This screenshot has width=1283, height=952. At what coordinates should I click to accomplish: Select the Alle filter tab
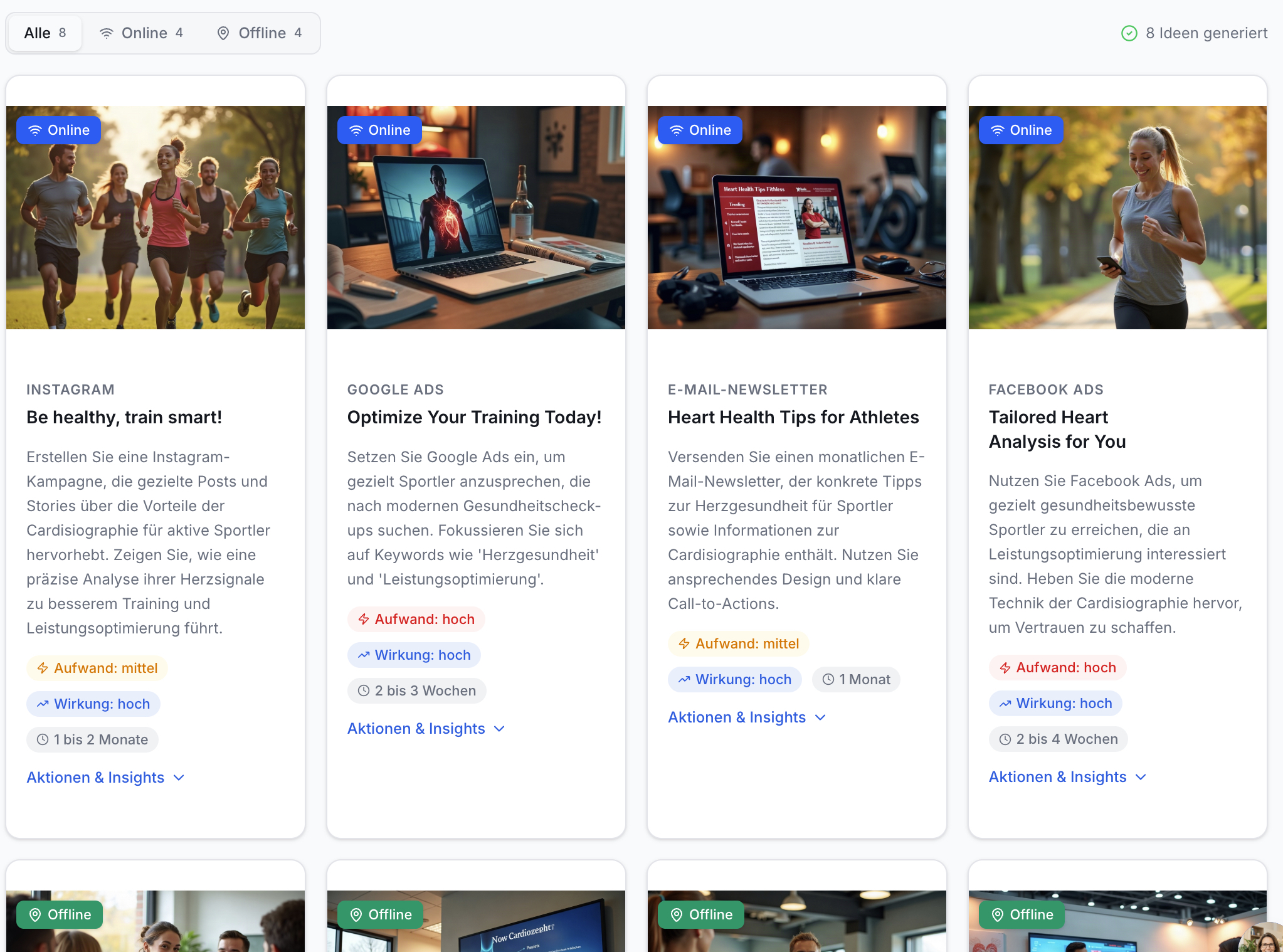[x=45, y=33]
